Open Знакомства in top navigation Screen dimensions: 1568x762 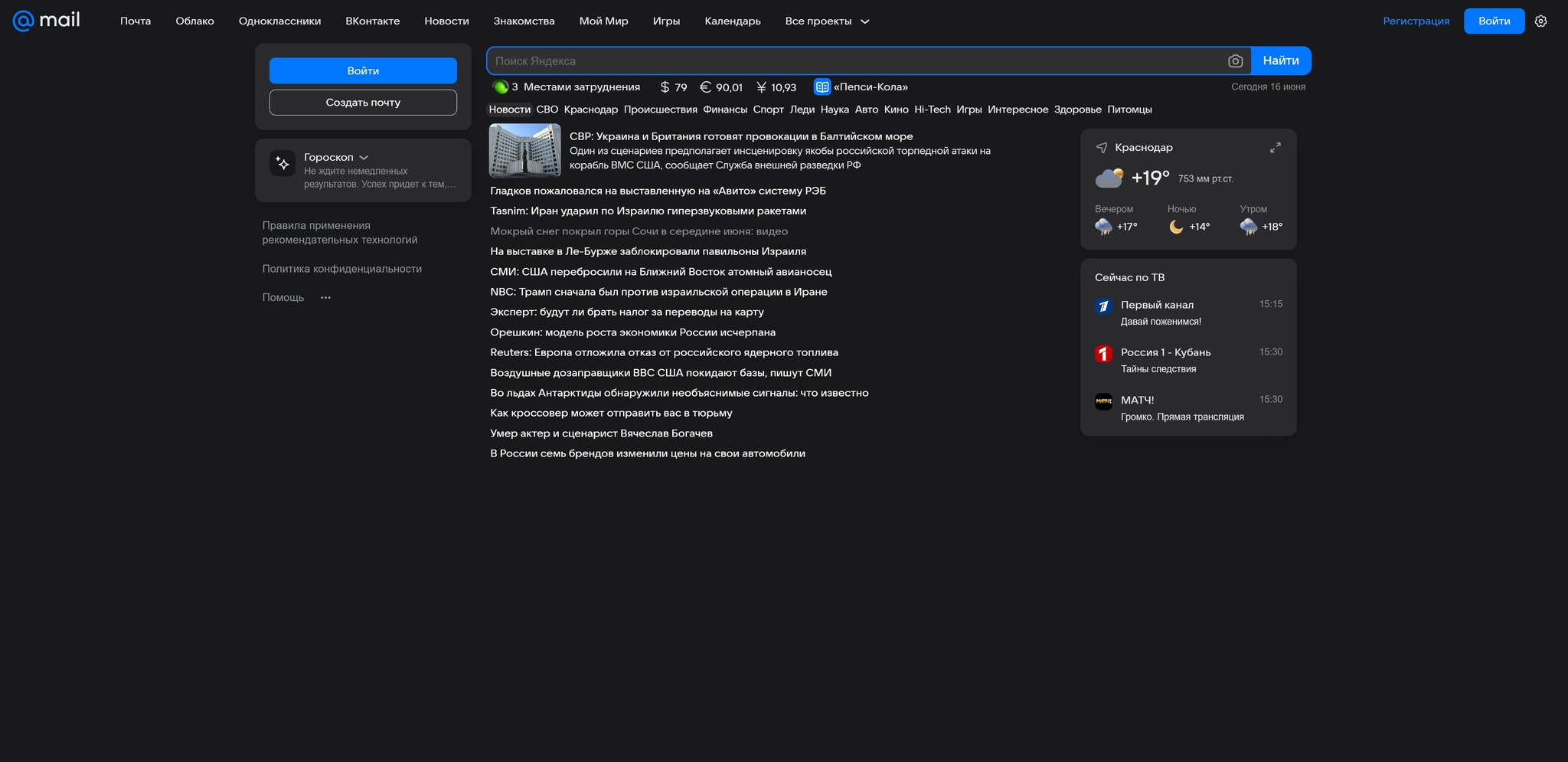pos(524,21)
